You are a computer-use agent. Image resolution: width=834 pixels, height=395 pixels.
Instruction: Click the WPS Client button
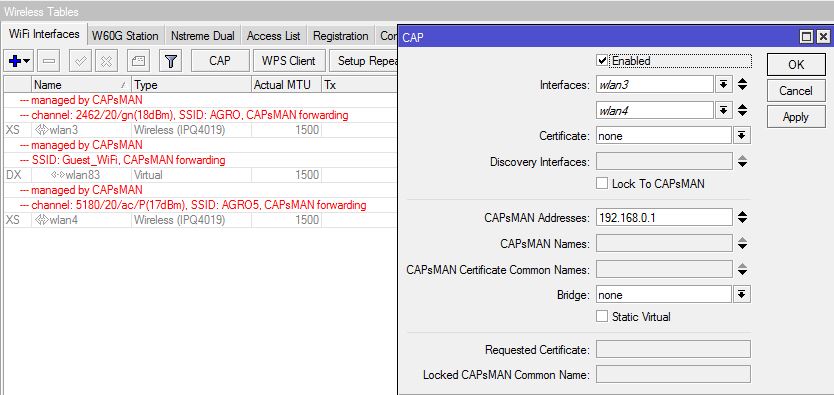289,61
